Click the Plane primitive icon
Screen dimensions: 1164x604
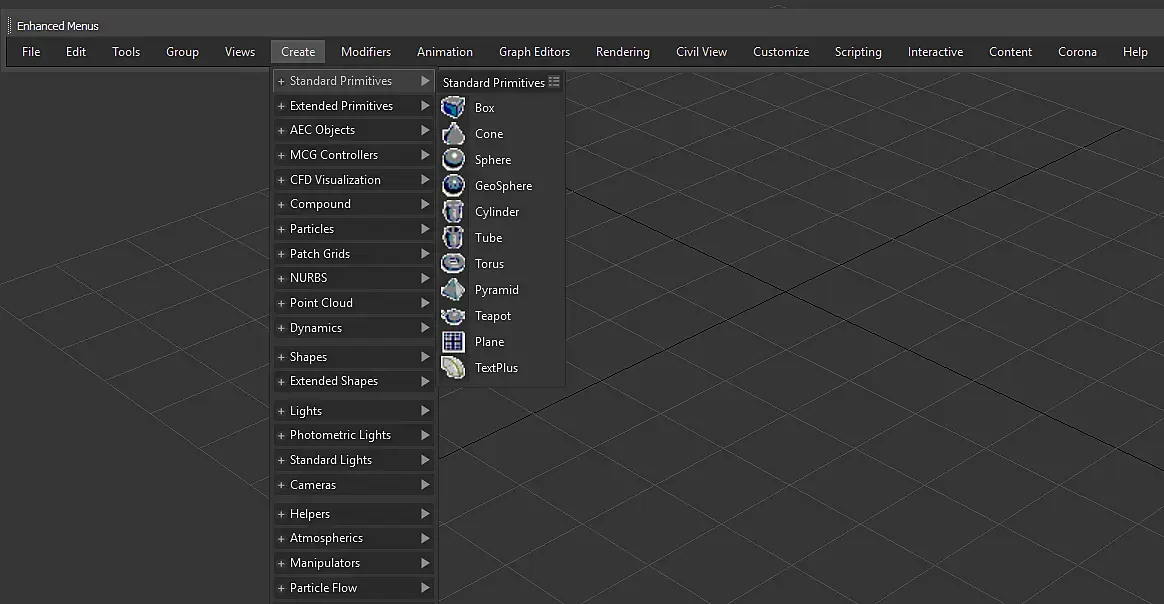point(453,341)
